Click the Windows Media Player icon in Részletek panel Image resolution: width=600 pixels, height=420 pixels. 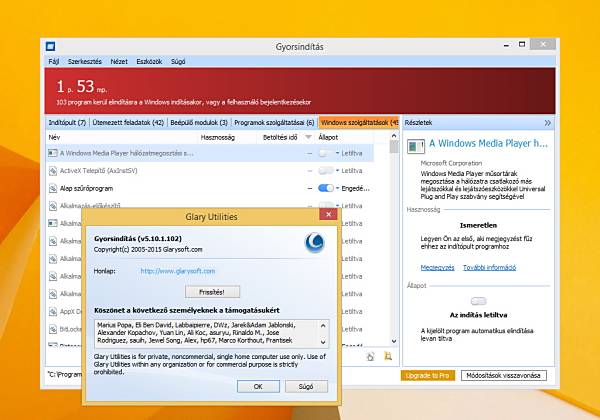[x=416, y=146]
